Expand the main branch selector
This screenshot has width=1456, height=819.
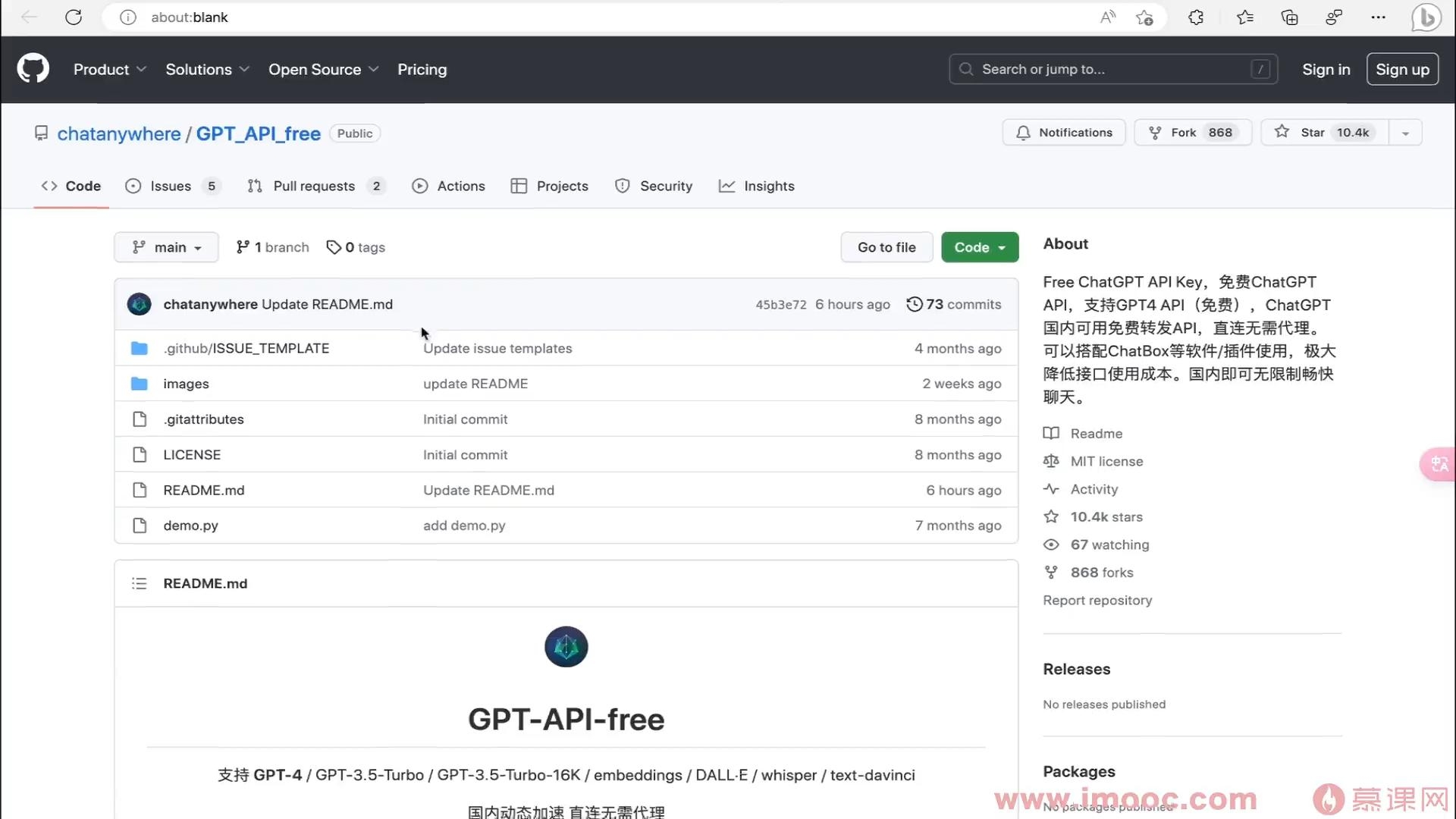point(166,247)
